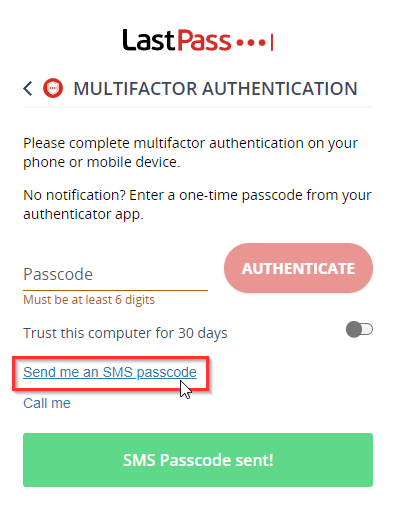396x512 pixels.
Task: Click the "No notification?" instruction paragraph
Action: tap(197, 205)
